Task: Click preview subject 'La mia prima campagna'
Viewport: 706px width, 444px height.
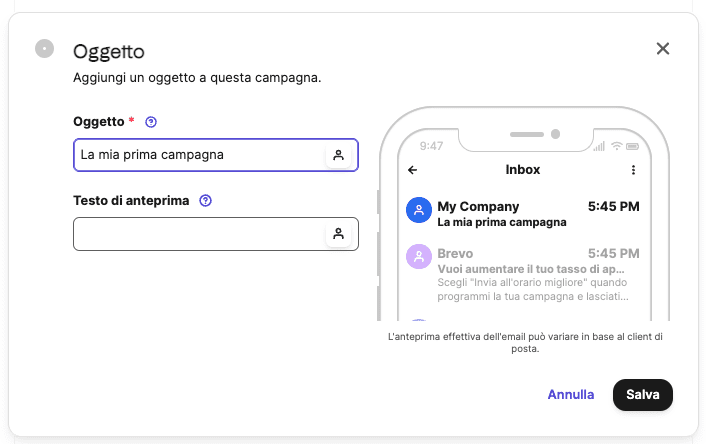Action: [502, 222]
